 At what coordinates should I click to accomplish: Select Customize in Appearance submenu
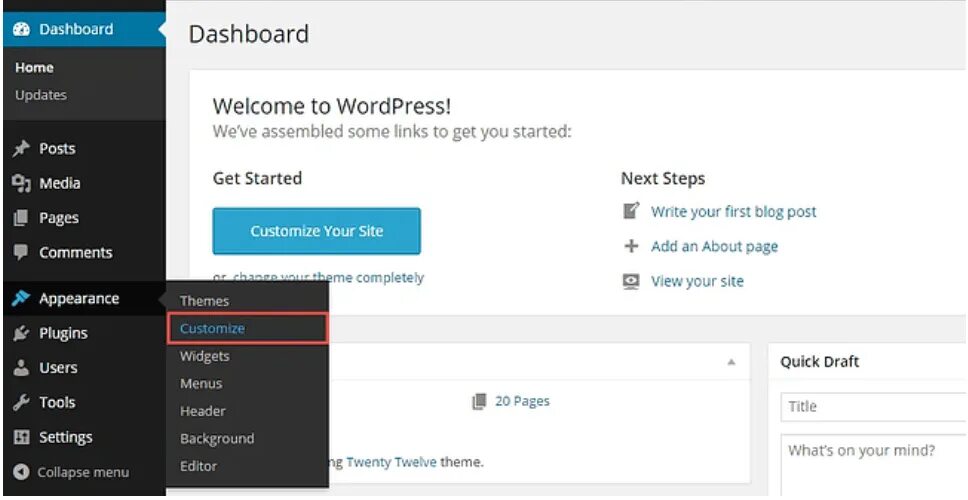(212, 328)
